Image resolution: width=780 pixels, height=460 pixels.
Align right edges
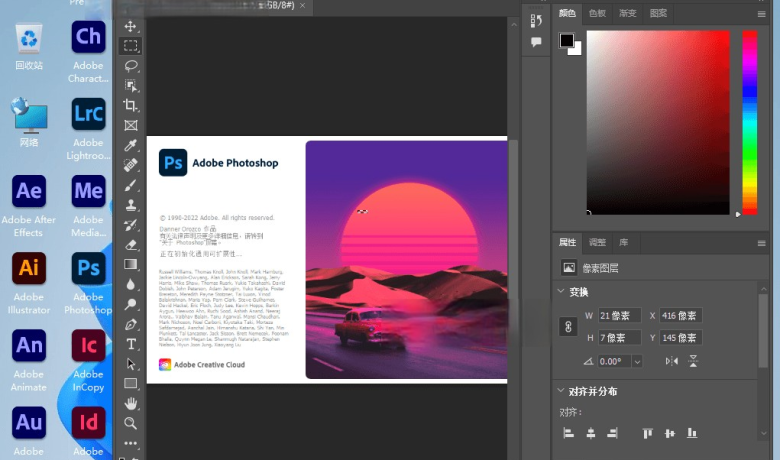pos(612,433)
